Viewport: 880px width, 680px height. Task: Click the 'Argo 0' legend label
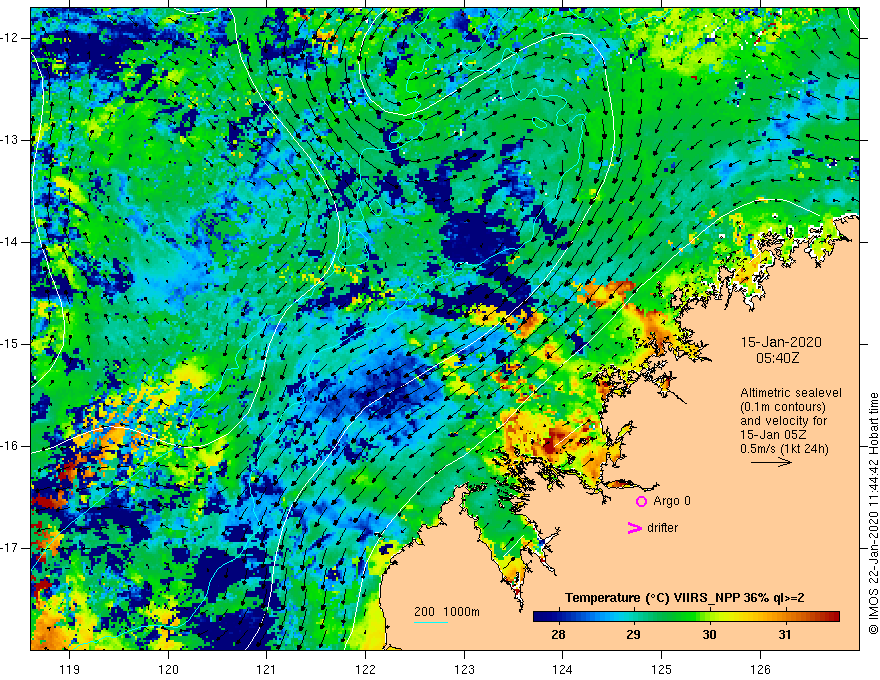[672, 501]
